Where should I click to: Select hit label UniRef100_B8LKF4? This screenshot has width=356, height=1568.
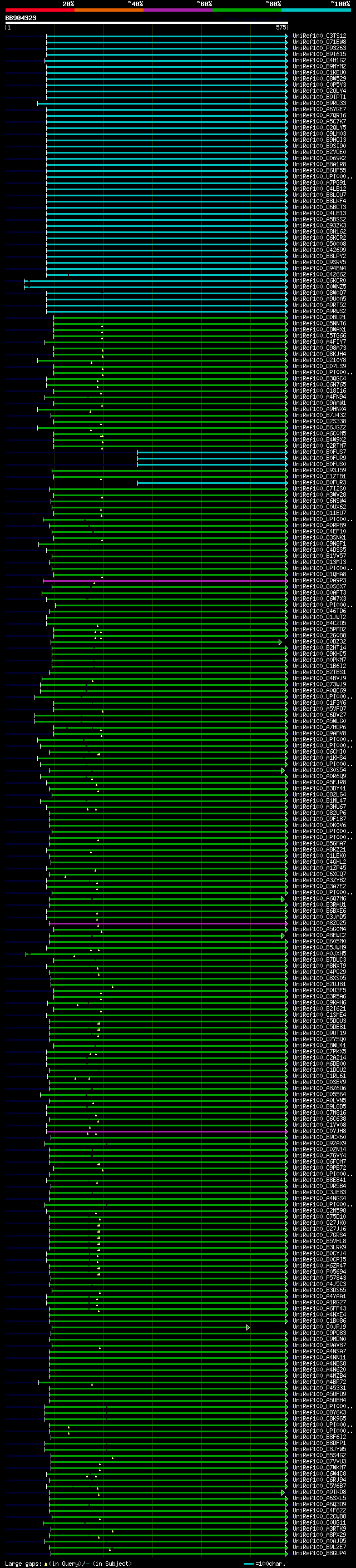[319, 201]
